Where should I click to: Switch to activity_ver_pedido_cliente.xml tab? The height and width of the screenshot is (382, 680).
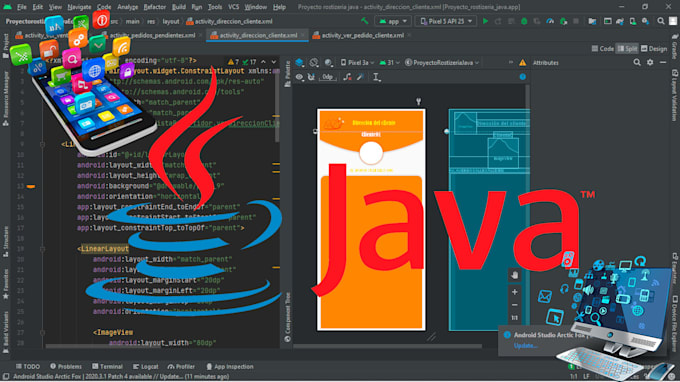(362, 35)
